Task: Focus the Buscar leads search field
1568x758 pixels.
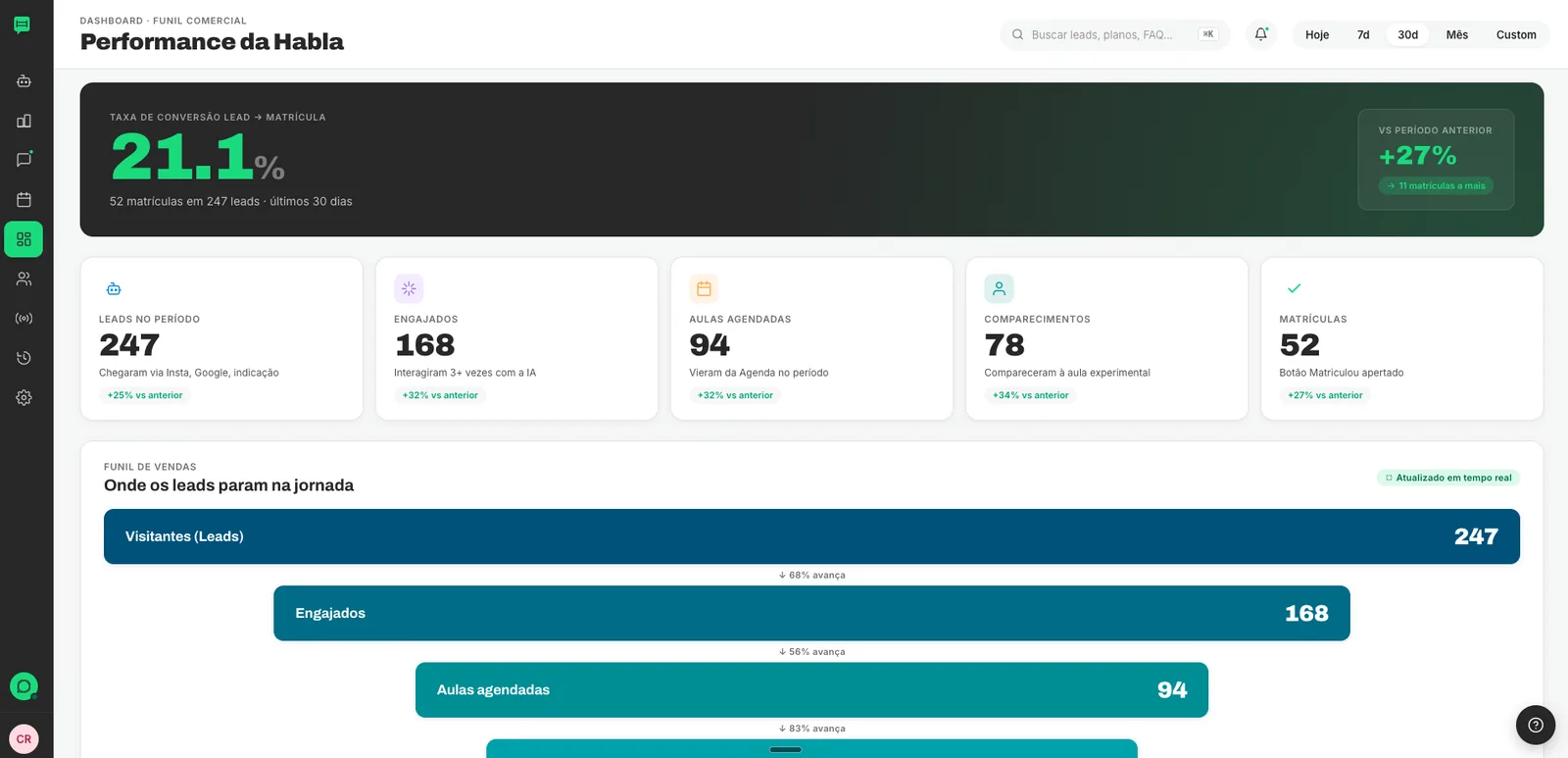Action: (1114, 34)
